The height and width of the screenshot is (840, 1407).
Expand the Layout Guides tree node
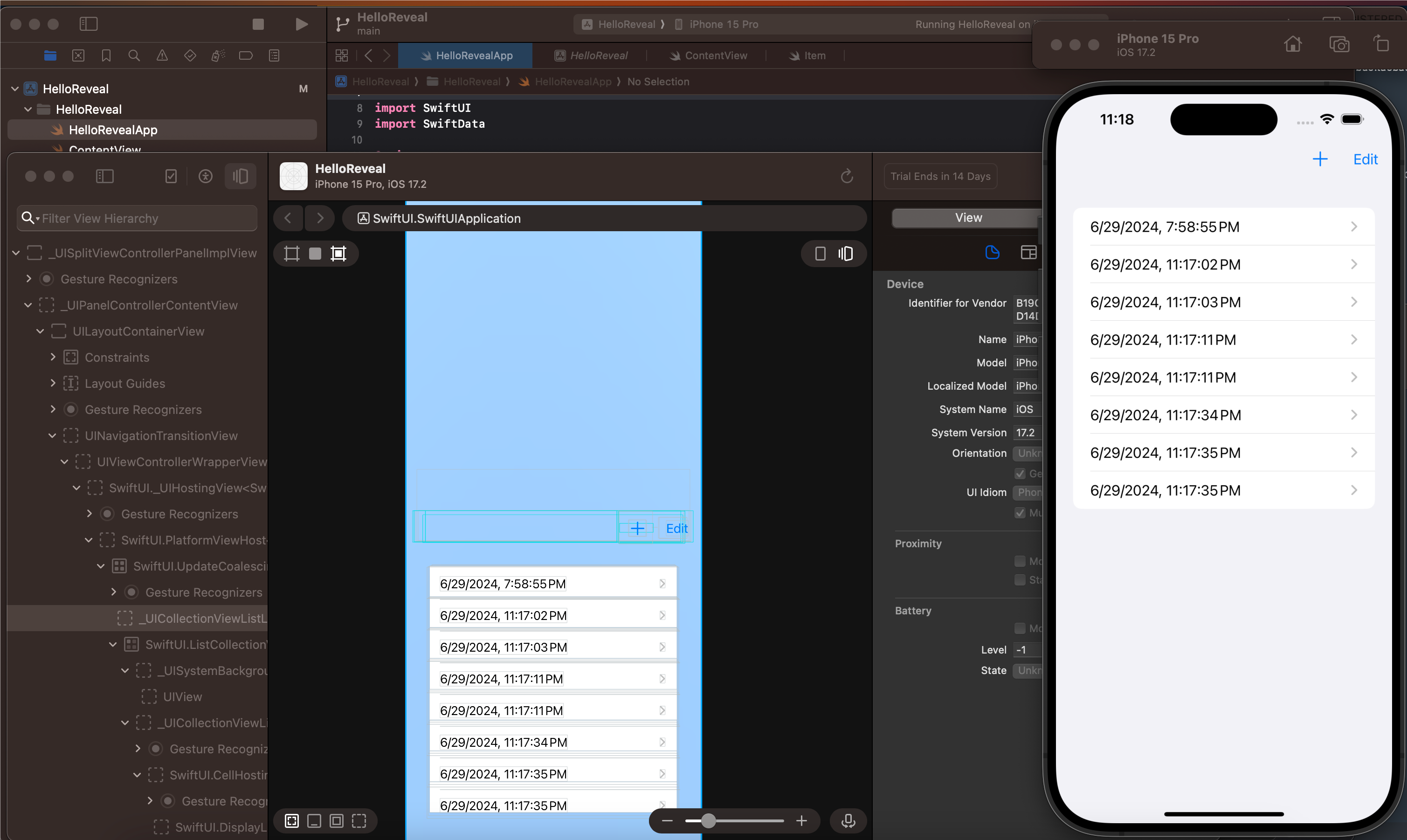(53, 383)
